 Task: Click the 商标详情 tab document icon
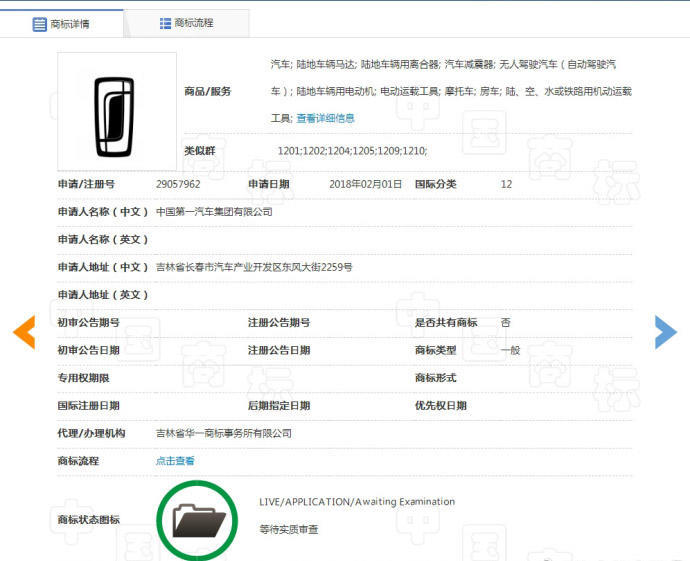click(x=40, y=24)
